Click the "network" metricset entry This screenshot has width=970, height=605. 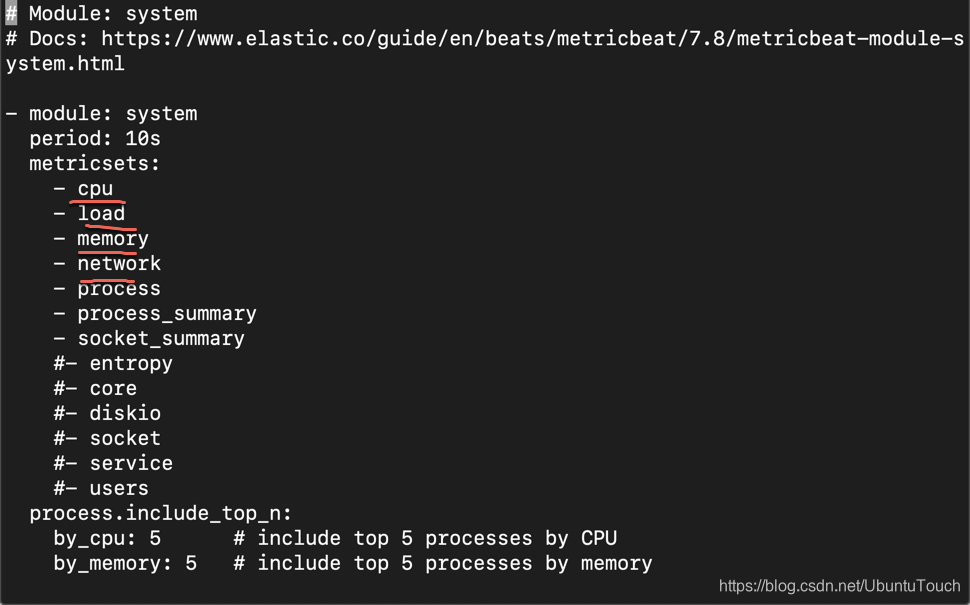pyautogui.click(x=119, y=264)
